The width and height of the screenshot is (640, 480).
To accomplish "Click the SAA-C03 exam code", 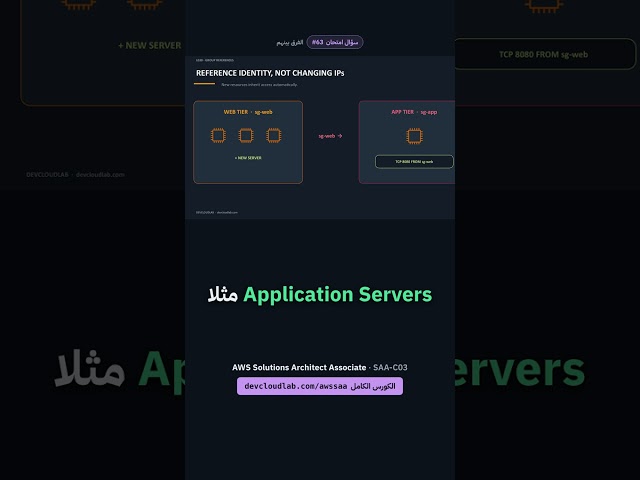I will pyautogui.click(x=390, y=367).
